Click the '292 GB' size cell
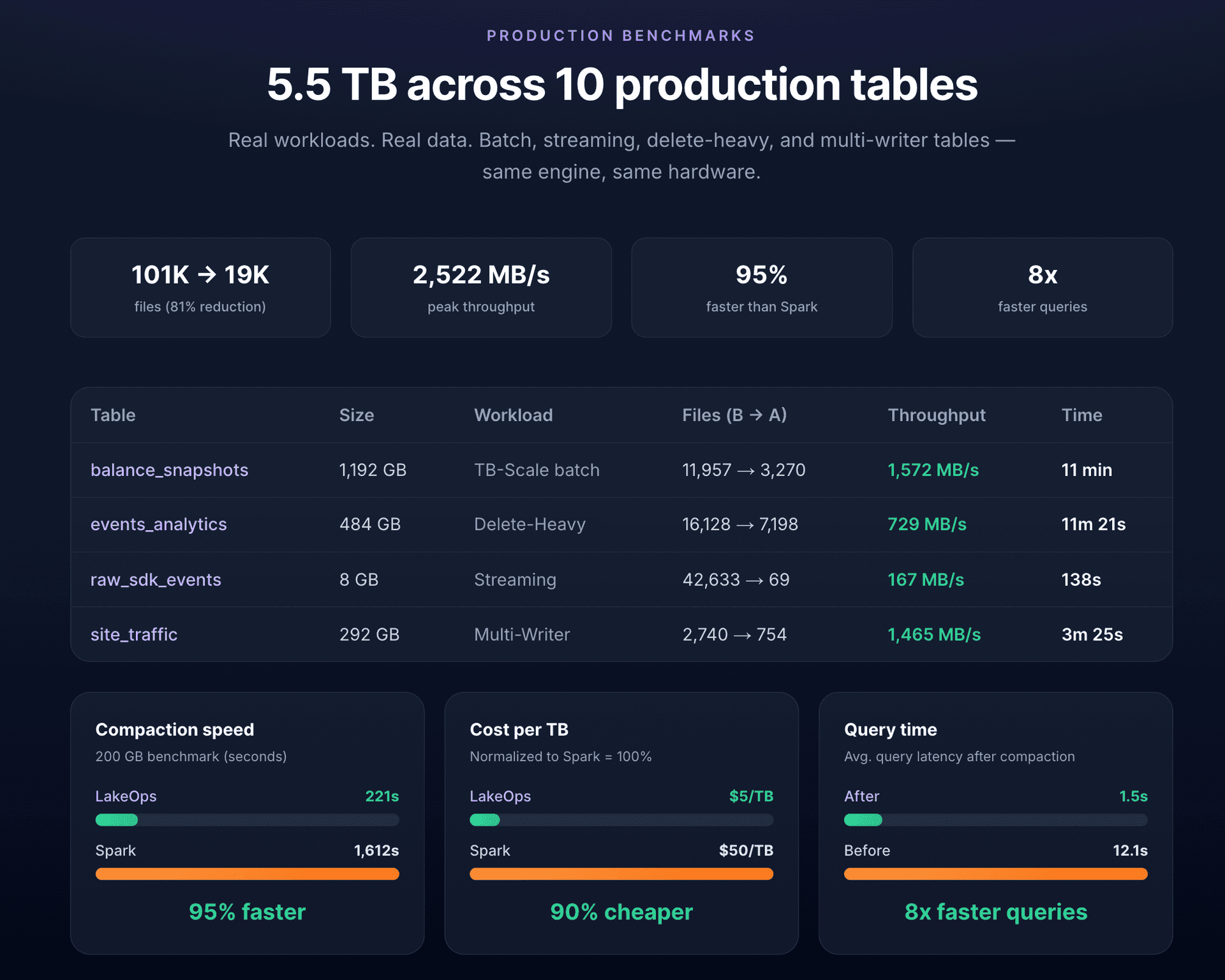Image resolution: width=1225 pixels, height=980 pixels. (369, 634)
